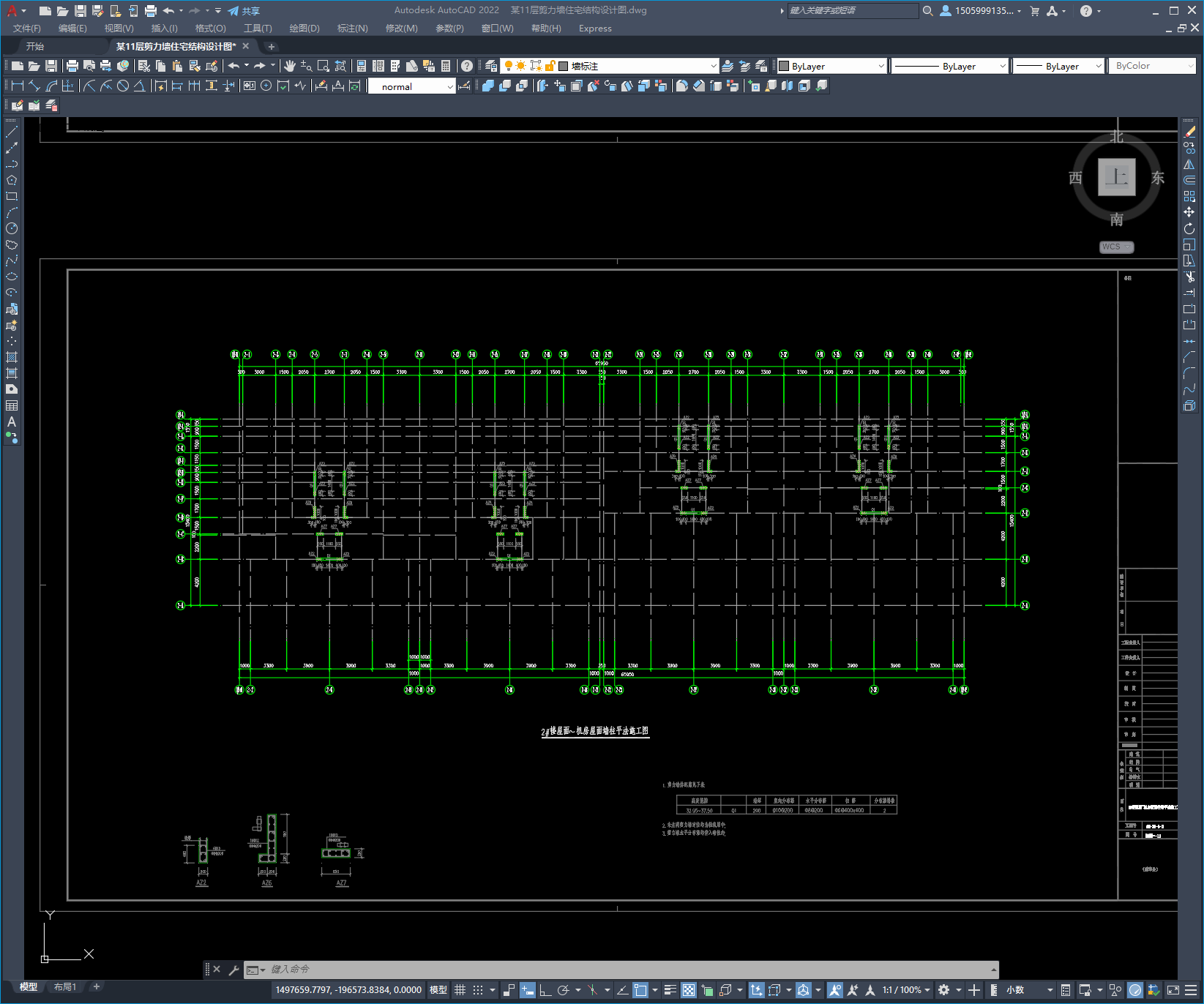
Task: Click the new drawing tab plus button
Action: pos(272,47)
